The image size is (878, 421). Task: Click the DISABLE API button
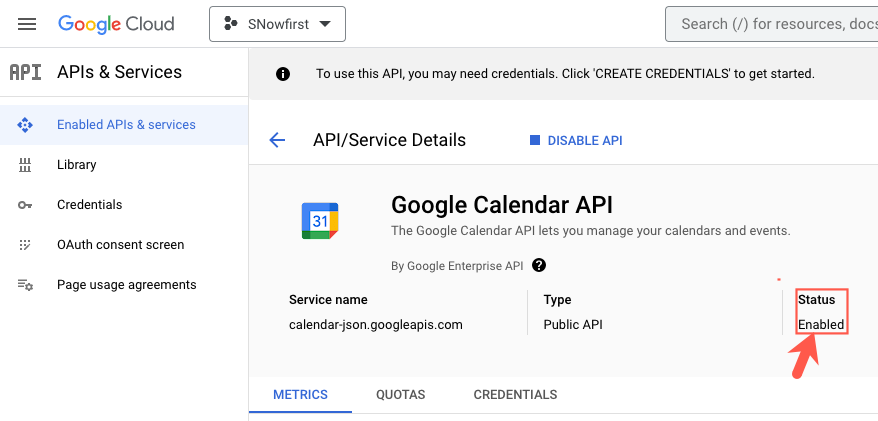[576, 141]
